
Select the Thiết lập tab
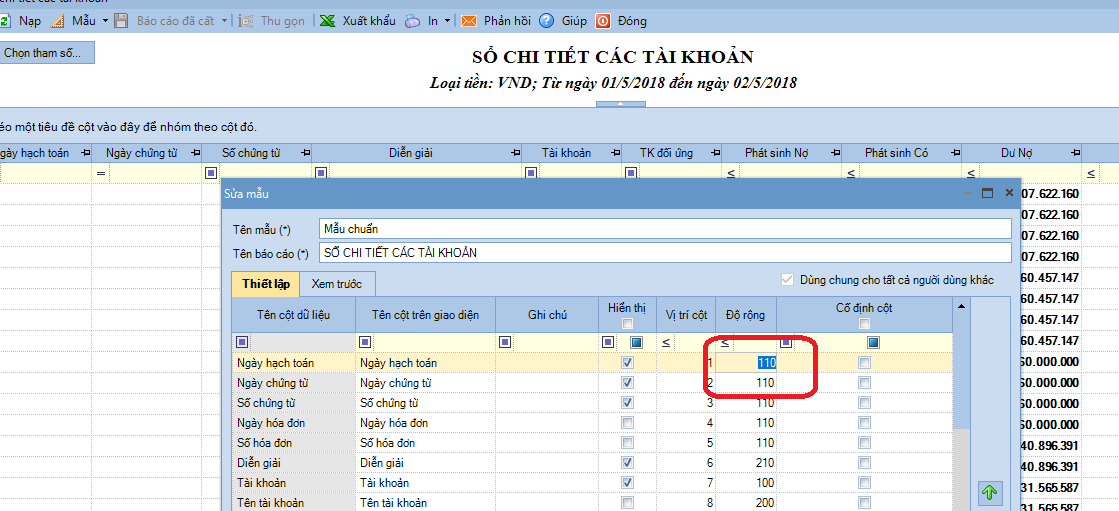[265, 284]
